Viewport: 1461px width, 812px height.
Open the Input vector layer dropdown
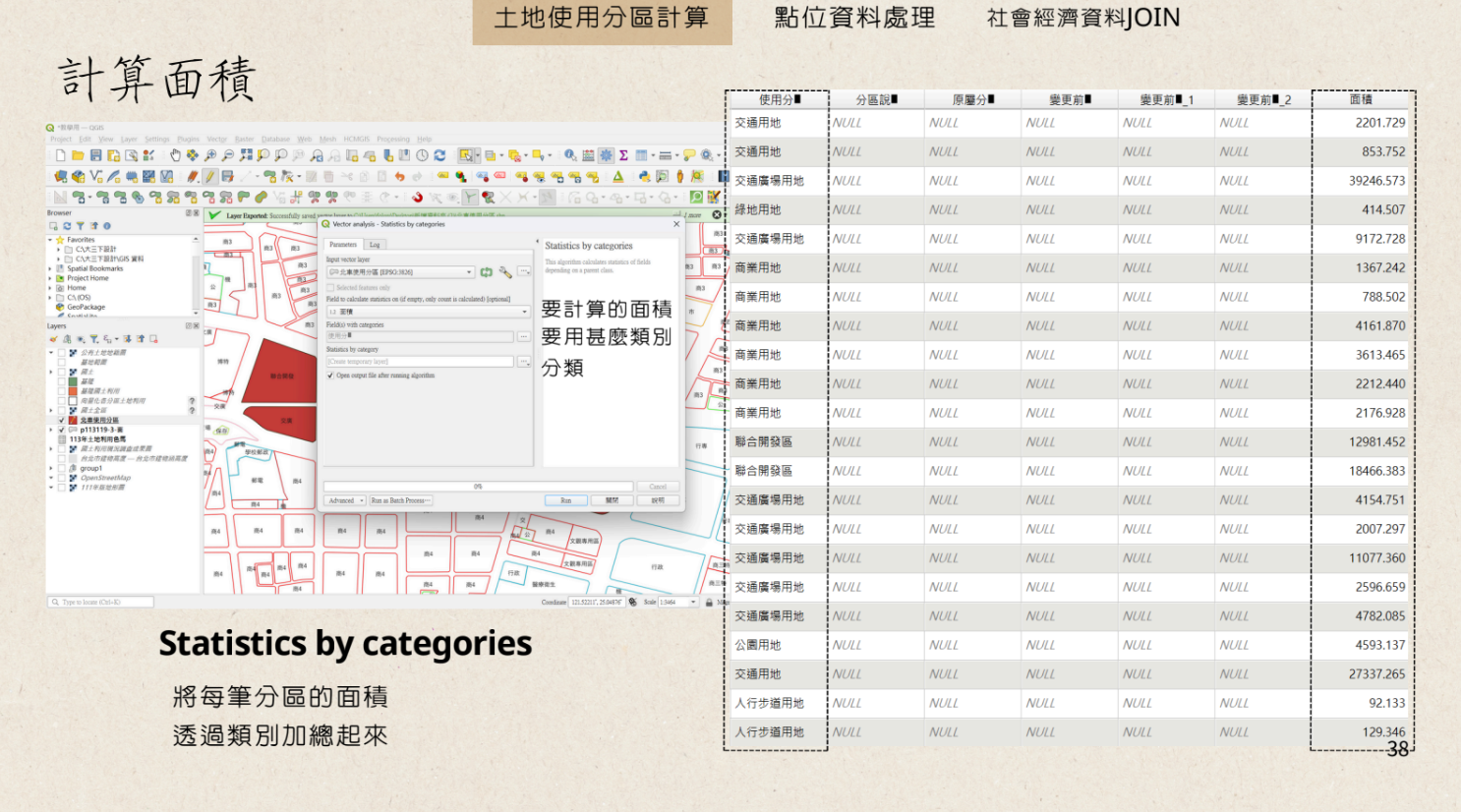(x=400, y=272)
